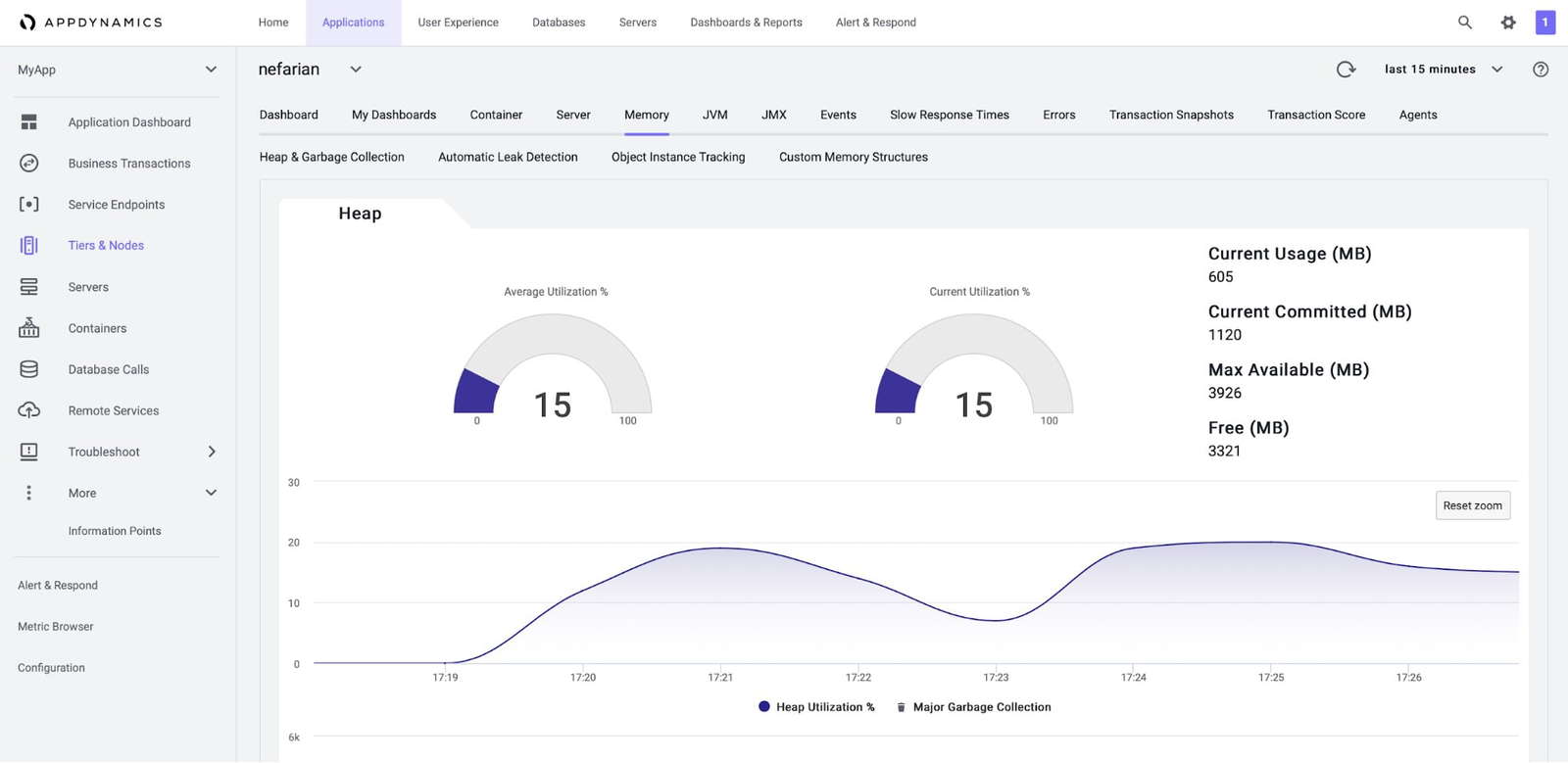Switch to the Events tab

click(x=838, y=115)
